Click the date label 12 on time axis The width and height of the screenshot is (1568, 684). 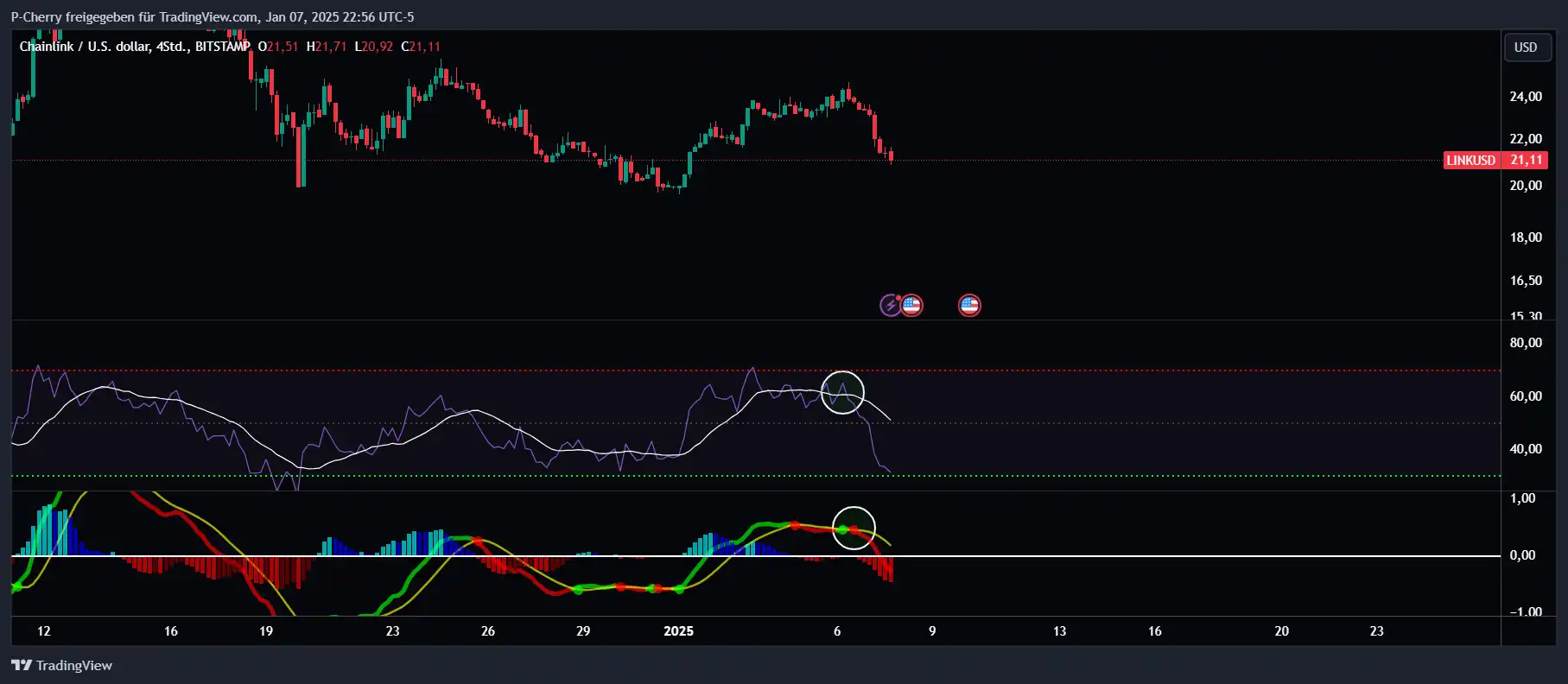tap(44, 631)
